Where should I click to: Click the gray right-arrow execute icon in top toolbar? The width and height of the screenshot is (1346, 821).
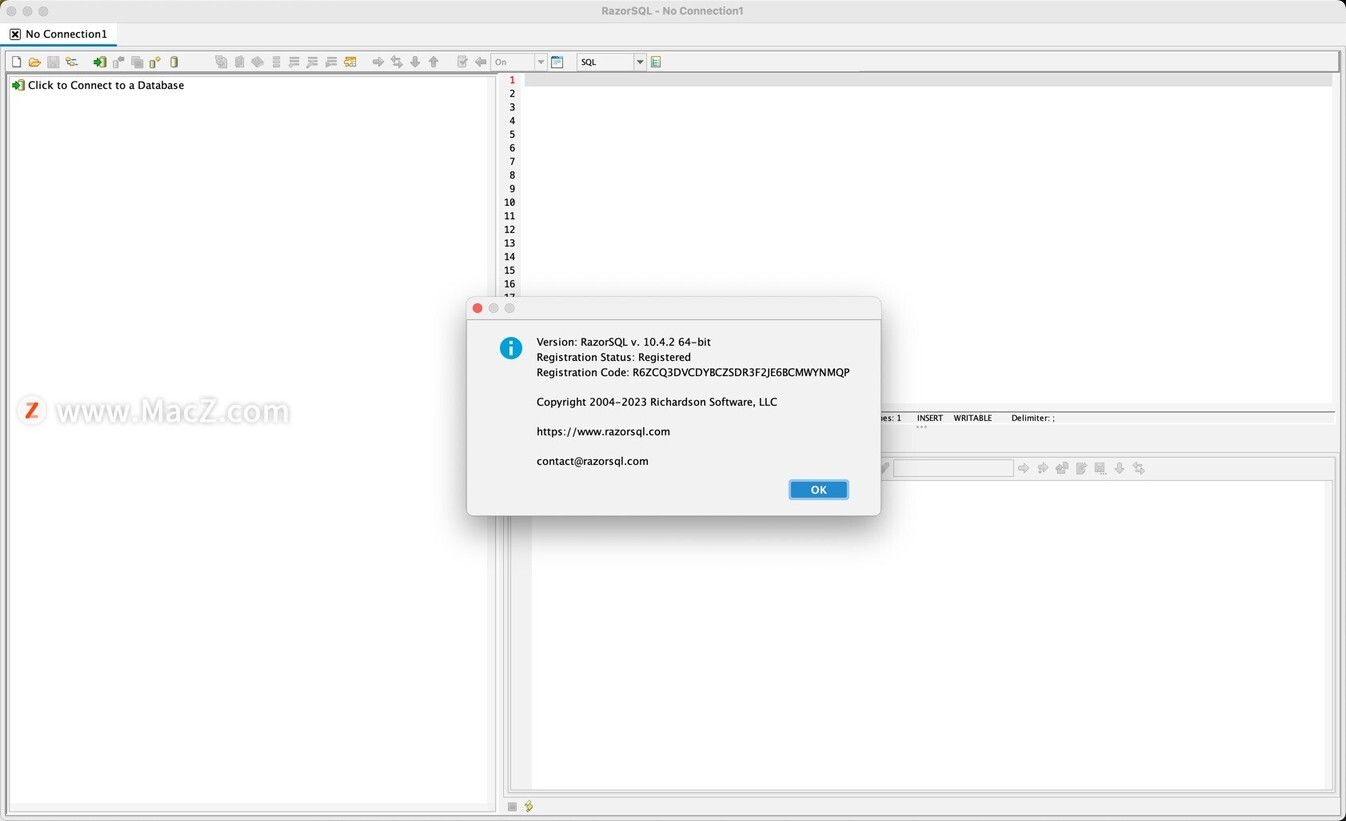click(378, 62)
